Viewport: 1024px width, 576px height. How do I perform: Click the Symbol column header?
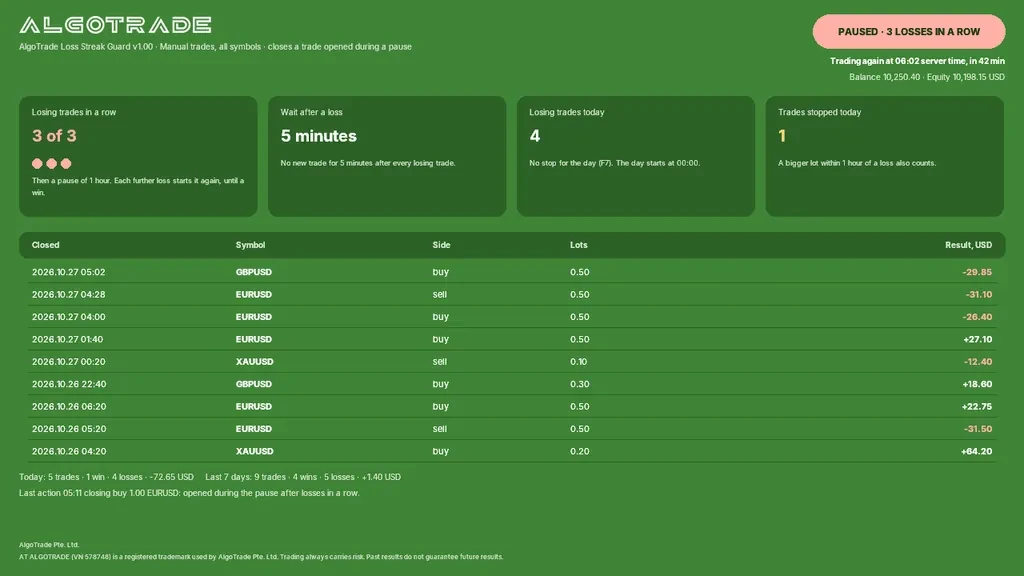tap(250, 245)
